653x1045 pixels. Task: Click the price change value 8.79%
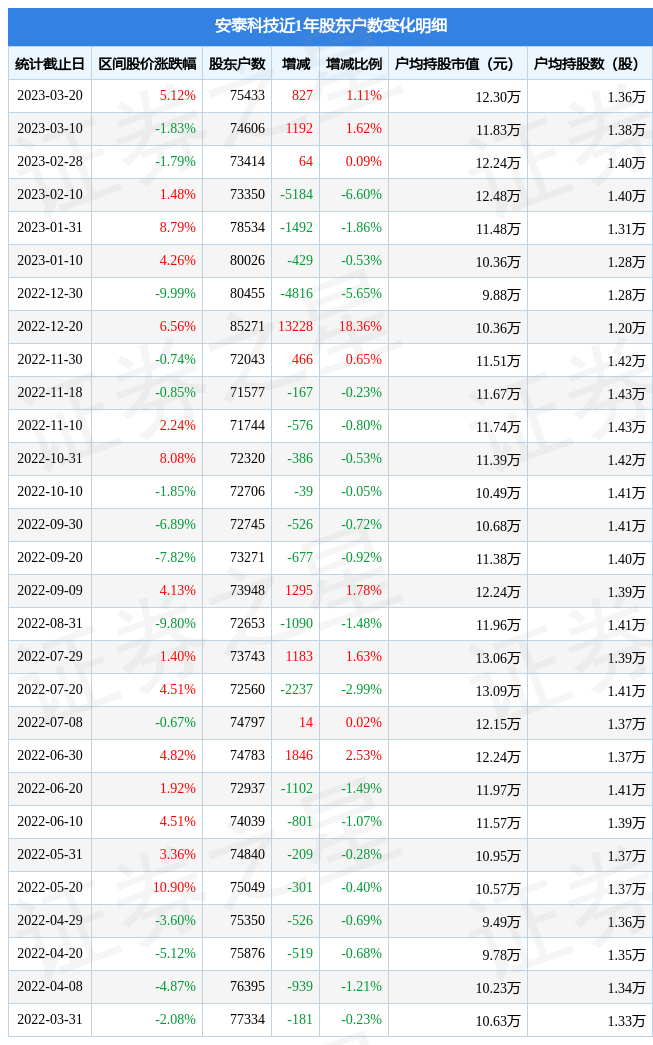[x=178, y=227]
